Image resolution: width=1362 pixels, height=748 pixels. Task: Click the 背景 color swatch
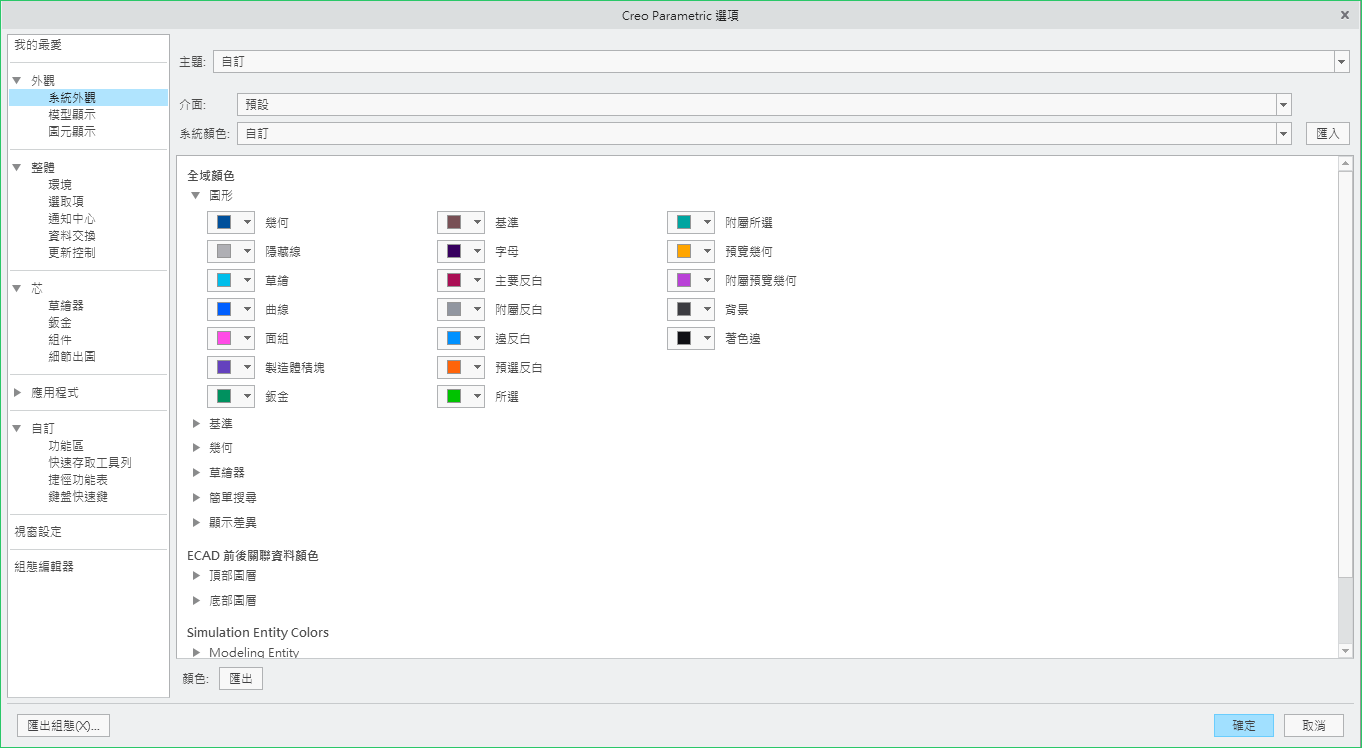(x=684, y=310)
